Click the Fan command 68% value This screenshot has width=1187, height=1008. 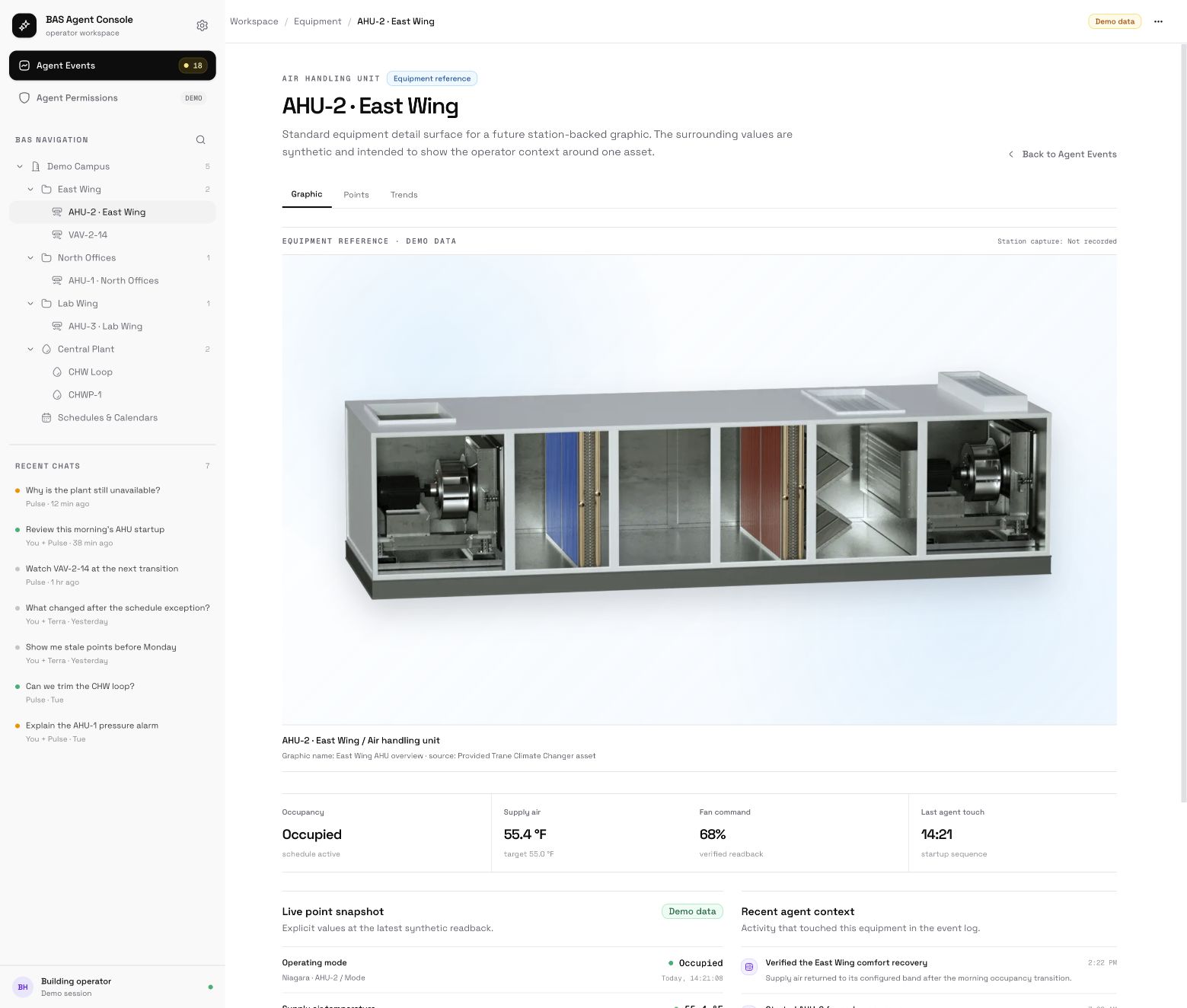[713, 835]
